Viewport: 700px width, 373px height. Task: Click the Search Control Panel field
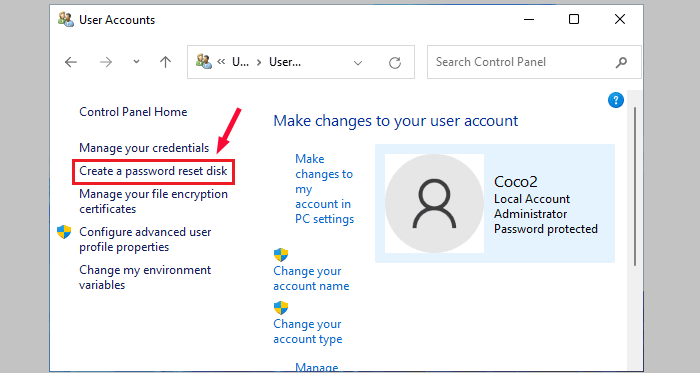(x=534, y=62)
